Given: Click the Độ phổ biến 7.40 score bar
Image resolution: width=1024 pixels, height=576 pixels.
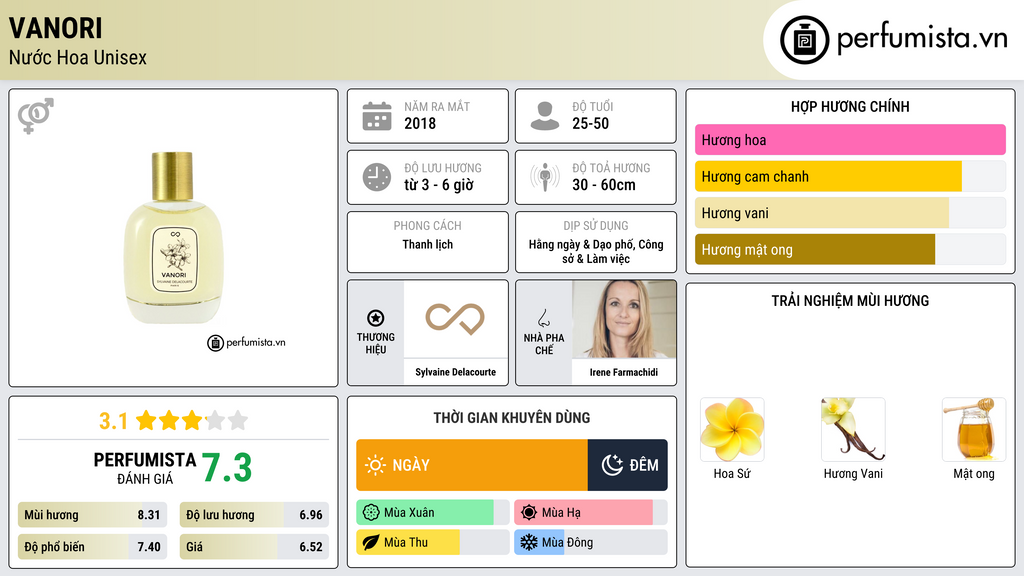Looking at the screenshot, I should [92, 547].
